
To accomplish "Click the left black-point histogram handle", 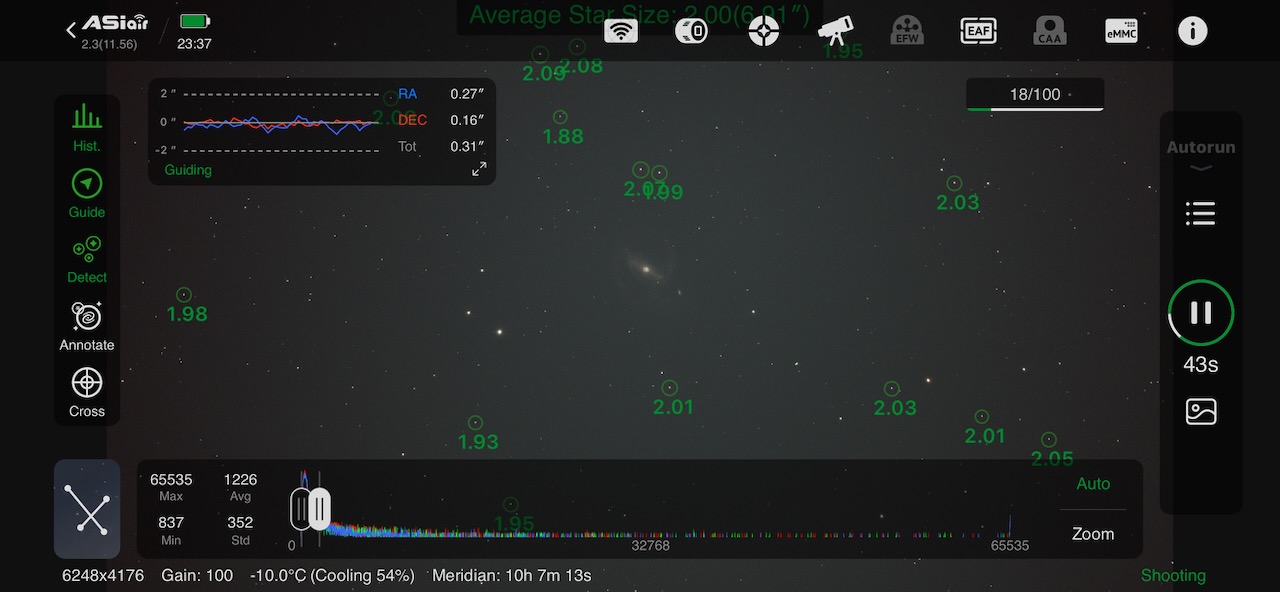I will click(300, 509).
